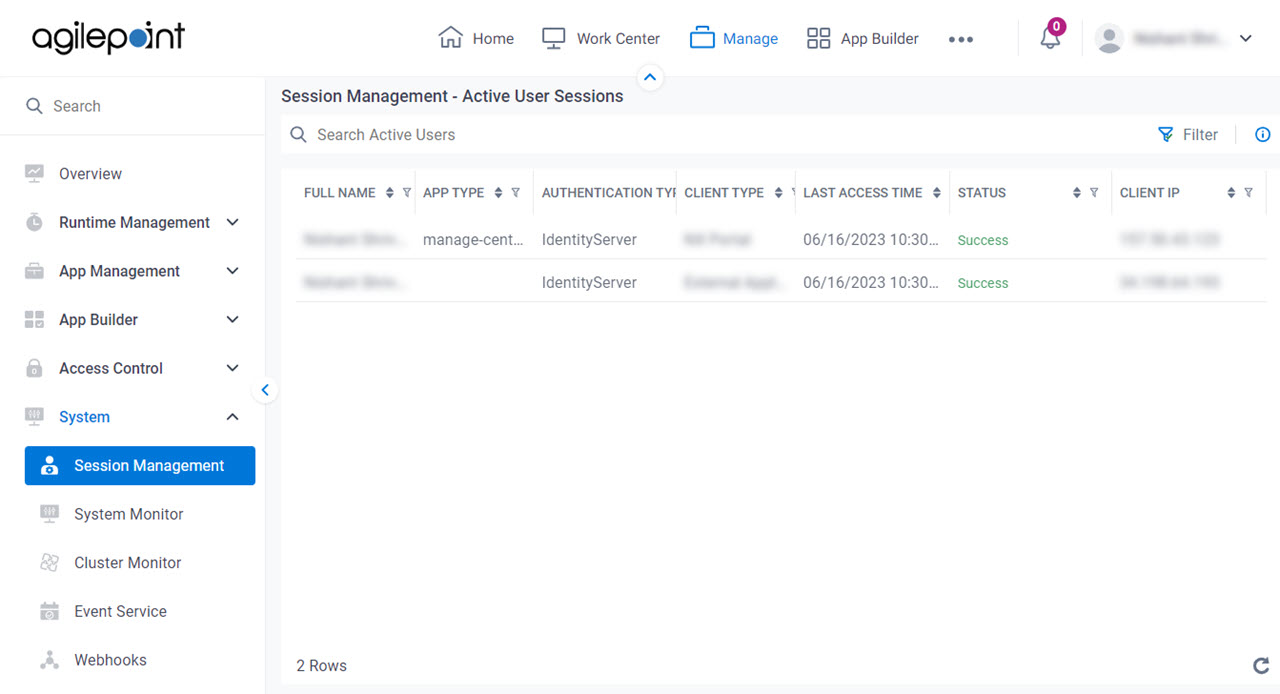Open the notifications bell
1280x694 pixels.
(x=1050, y=38)
